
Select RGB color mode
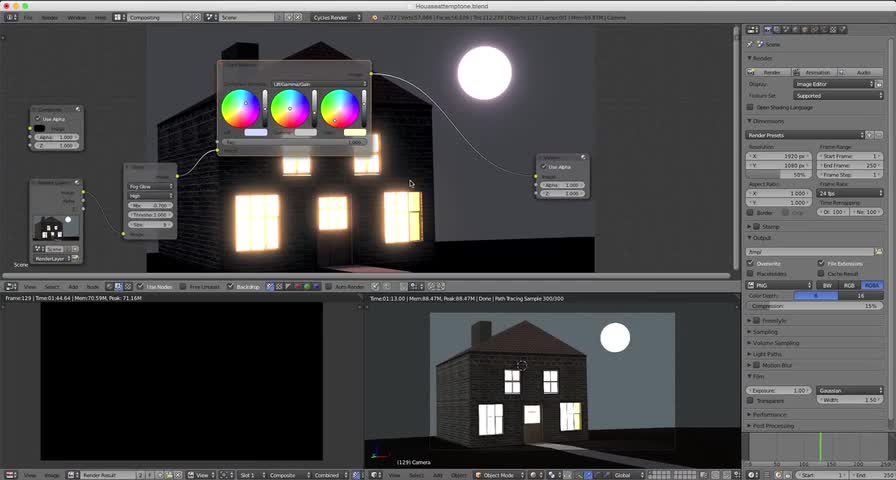[849, 285]
